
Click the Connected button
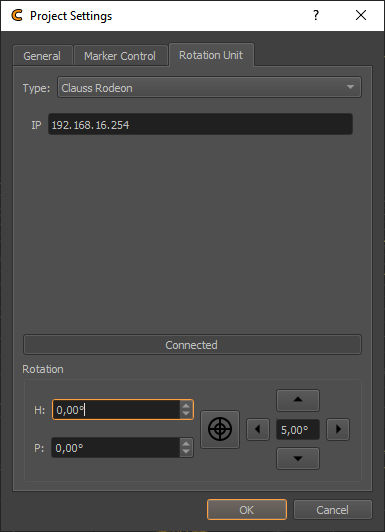192,345
